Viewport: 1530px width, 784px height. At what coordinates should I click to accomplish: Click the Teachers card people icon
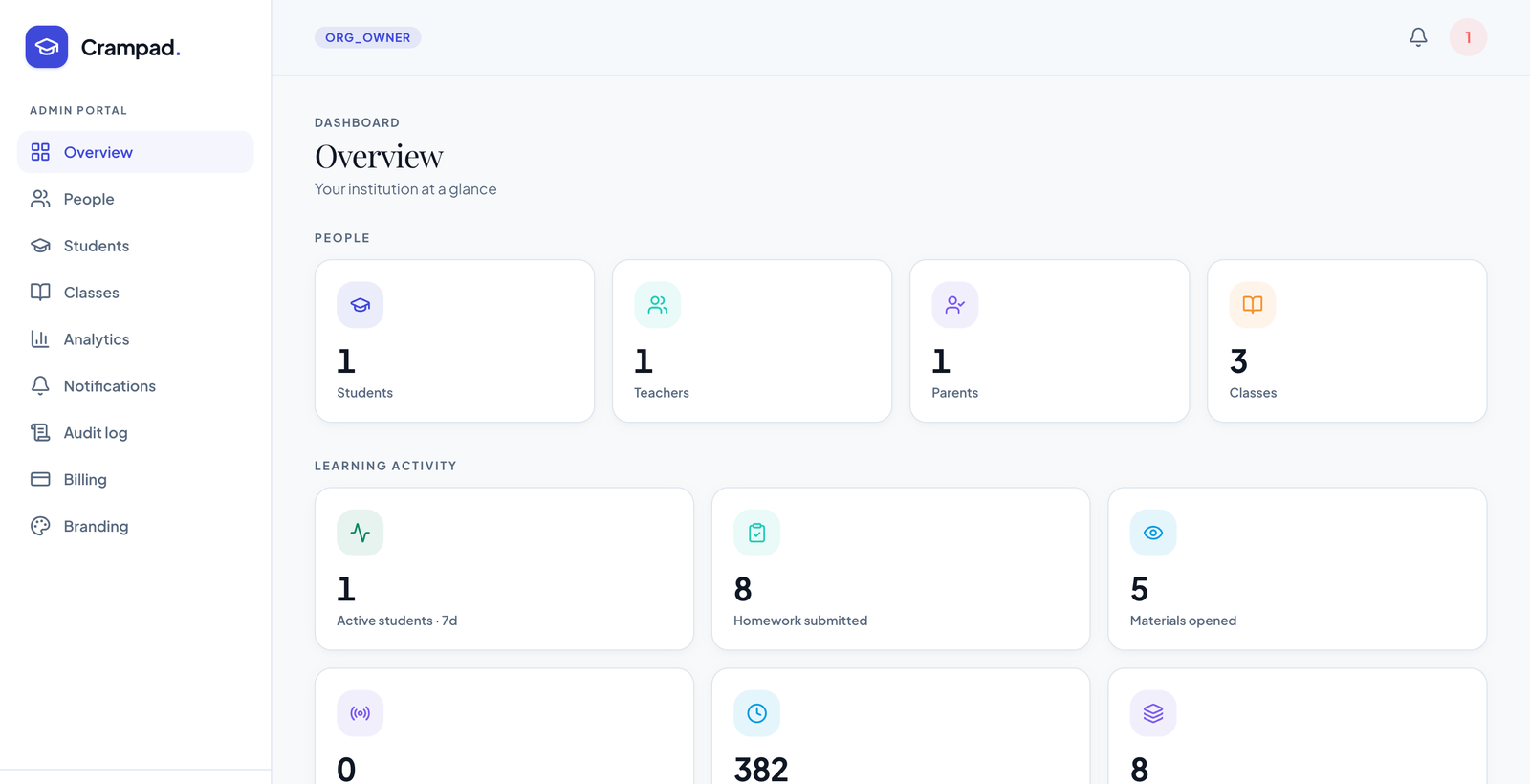pos(658,305)
